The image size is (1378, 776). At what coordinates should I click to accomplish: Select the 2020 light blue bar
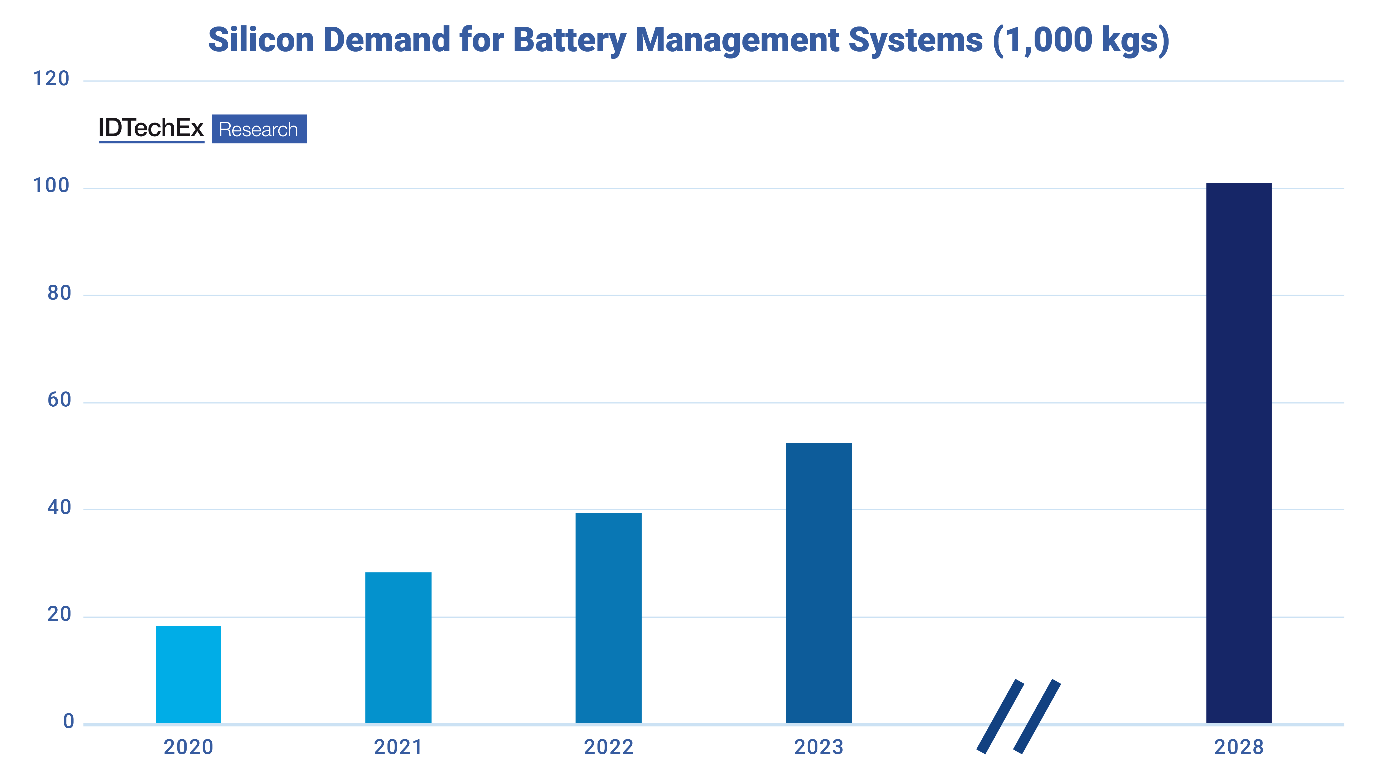pyautogui.click(x=188, y=674)
